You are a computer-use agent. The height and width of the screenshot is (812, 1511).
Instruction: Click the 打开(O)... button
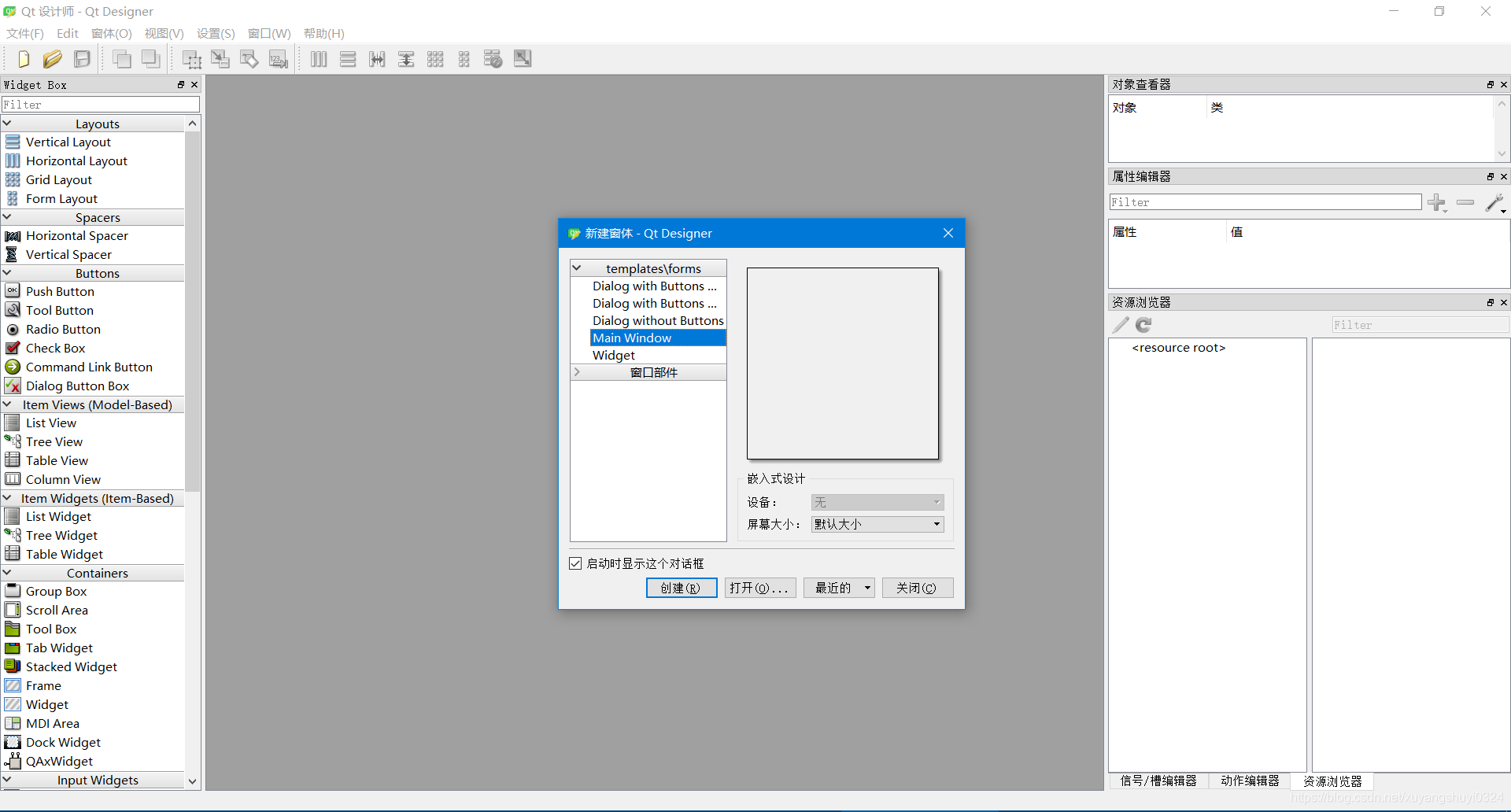click(760, 588)
